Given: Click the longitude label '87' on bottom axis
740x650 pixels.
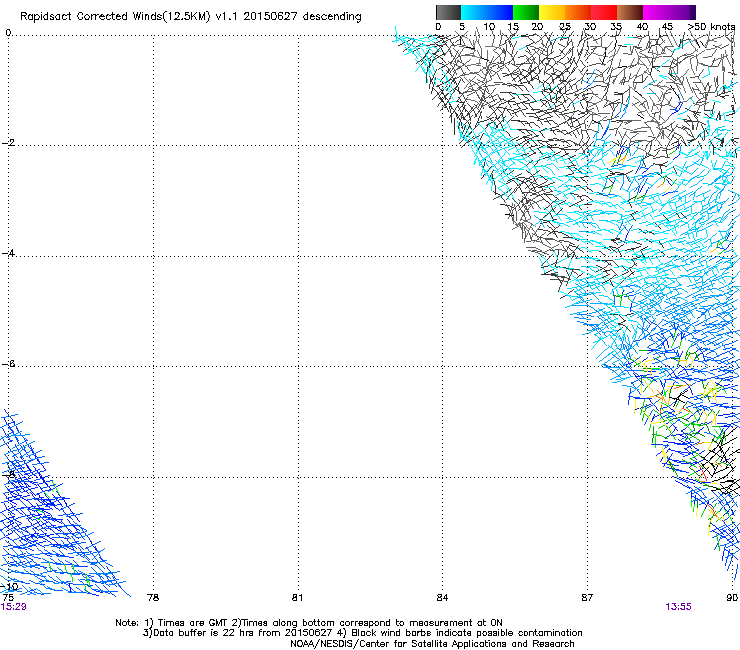Looking at the screenshot, I should tap(587, 598).
